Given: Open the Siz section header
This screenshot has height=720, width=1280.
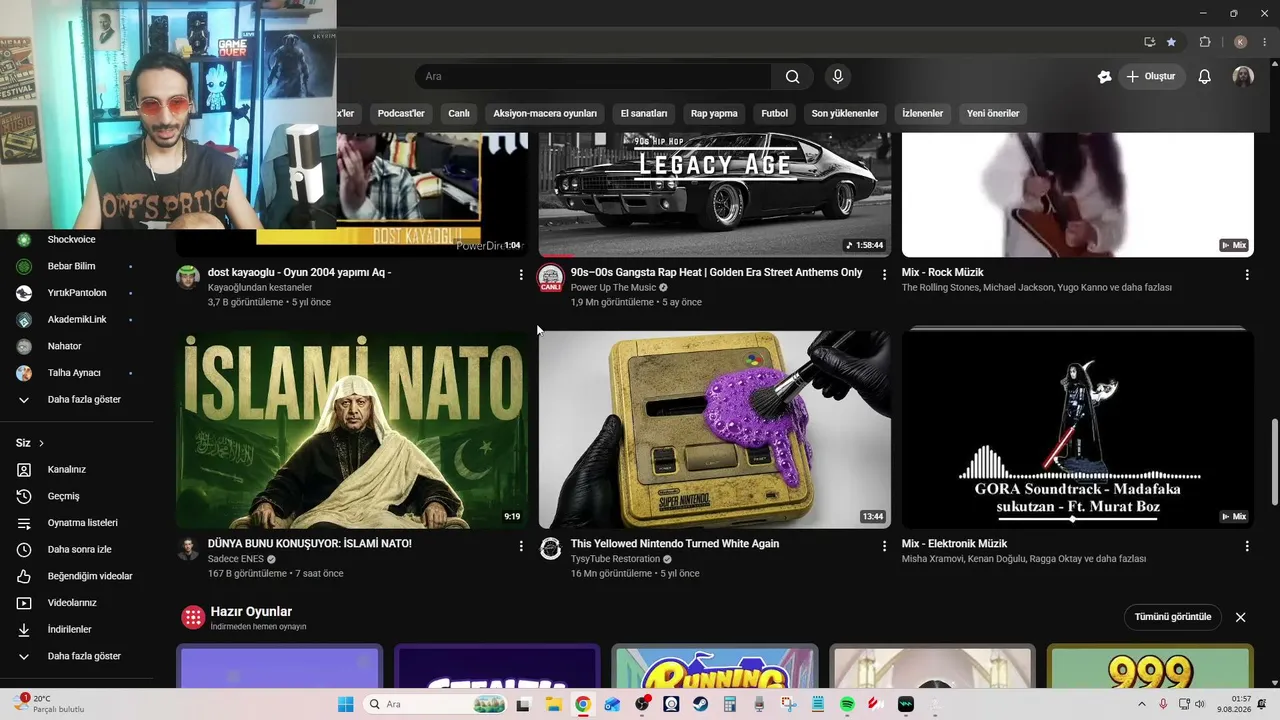Looking at the screenshot, I should (x=30, y=443).
